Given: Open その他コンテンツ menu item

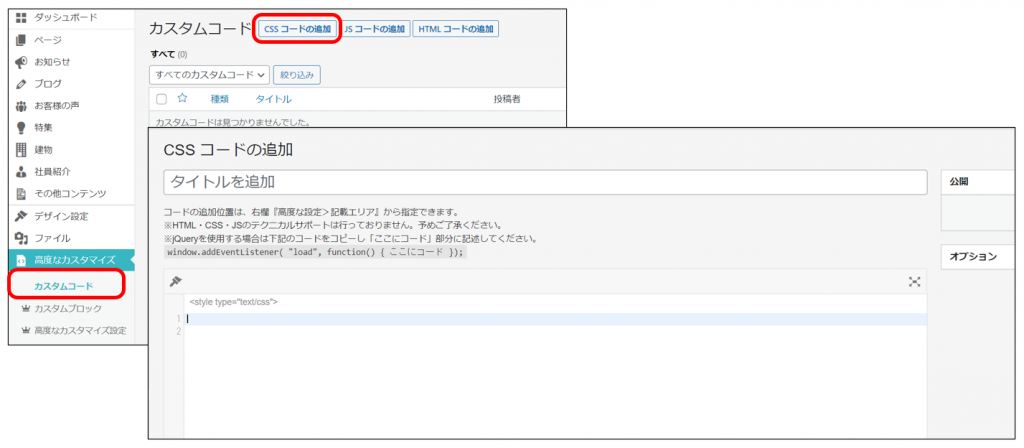Looking at the screenshot, I should click(x=71, y=194).
